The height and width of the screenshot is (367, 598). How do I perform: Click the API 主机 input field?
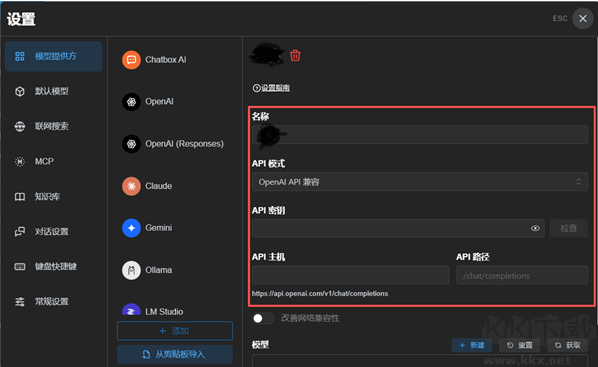[x=350, y=275]
